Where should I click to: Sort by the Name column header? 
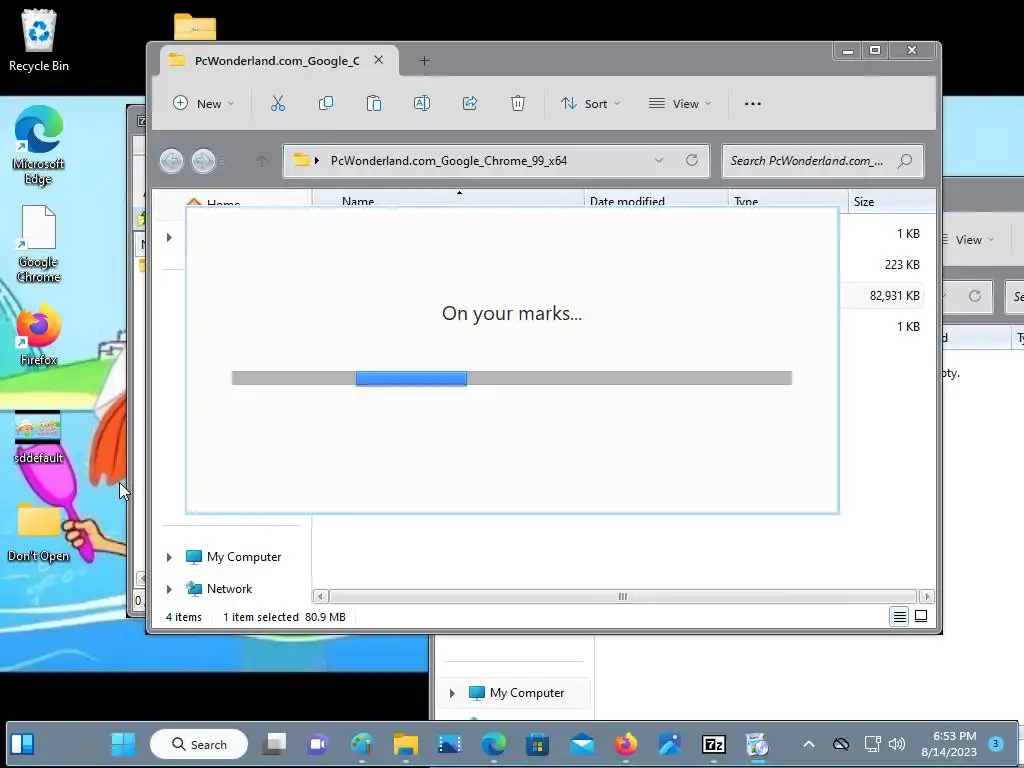(448, 200)
